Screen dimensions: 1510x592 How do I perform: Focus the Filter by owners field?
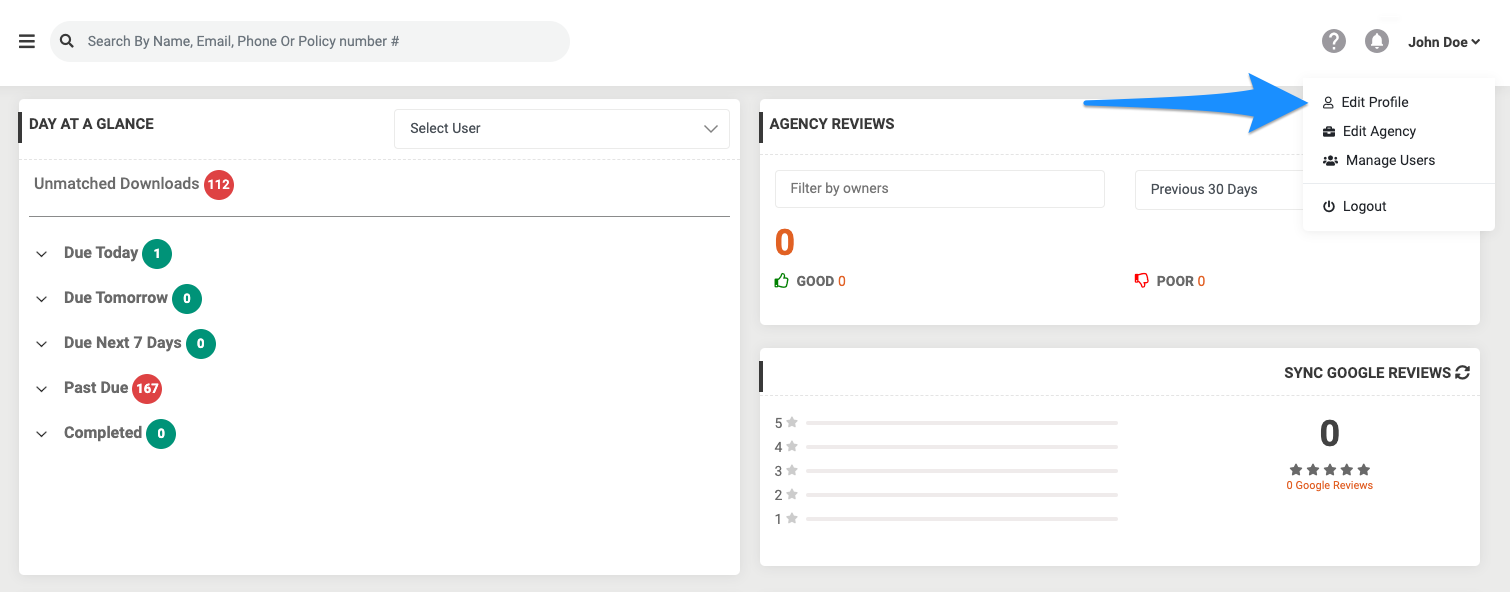(x=940, y=189)
